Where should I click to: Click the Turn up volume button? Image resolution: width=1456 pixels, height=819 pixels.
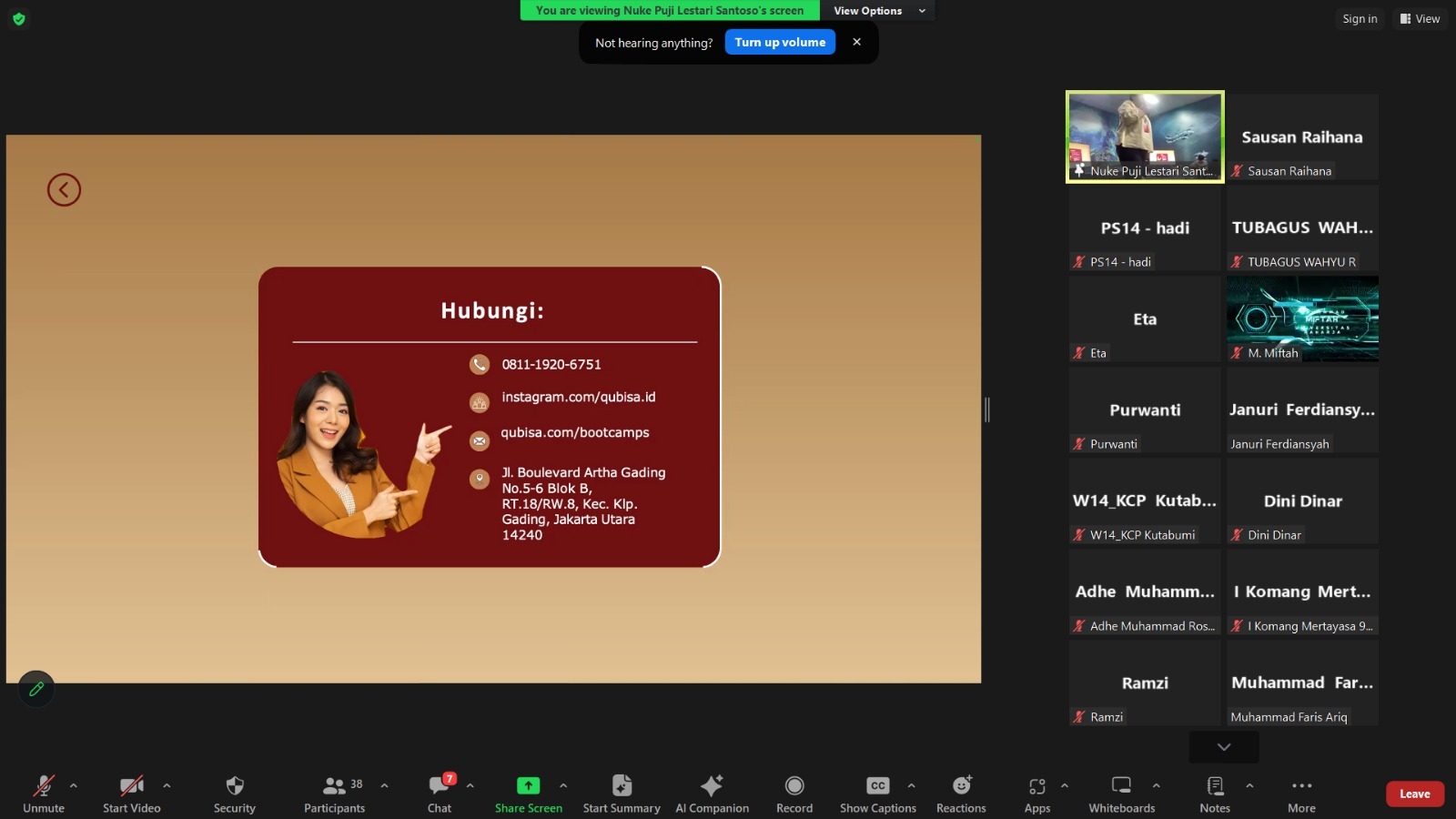(x=780, y=42)
